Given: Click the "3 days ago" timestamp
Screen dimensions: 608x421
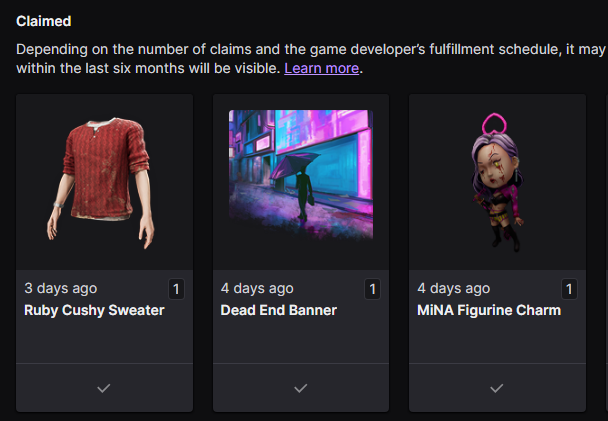Looking at the screenshot, I should 60,288.
